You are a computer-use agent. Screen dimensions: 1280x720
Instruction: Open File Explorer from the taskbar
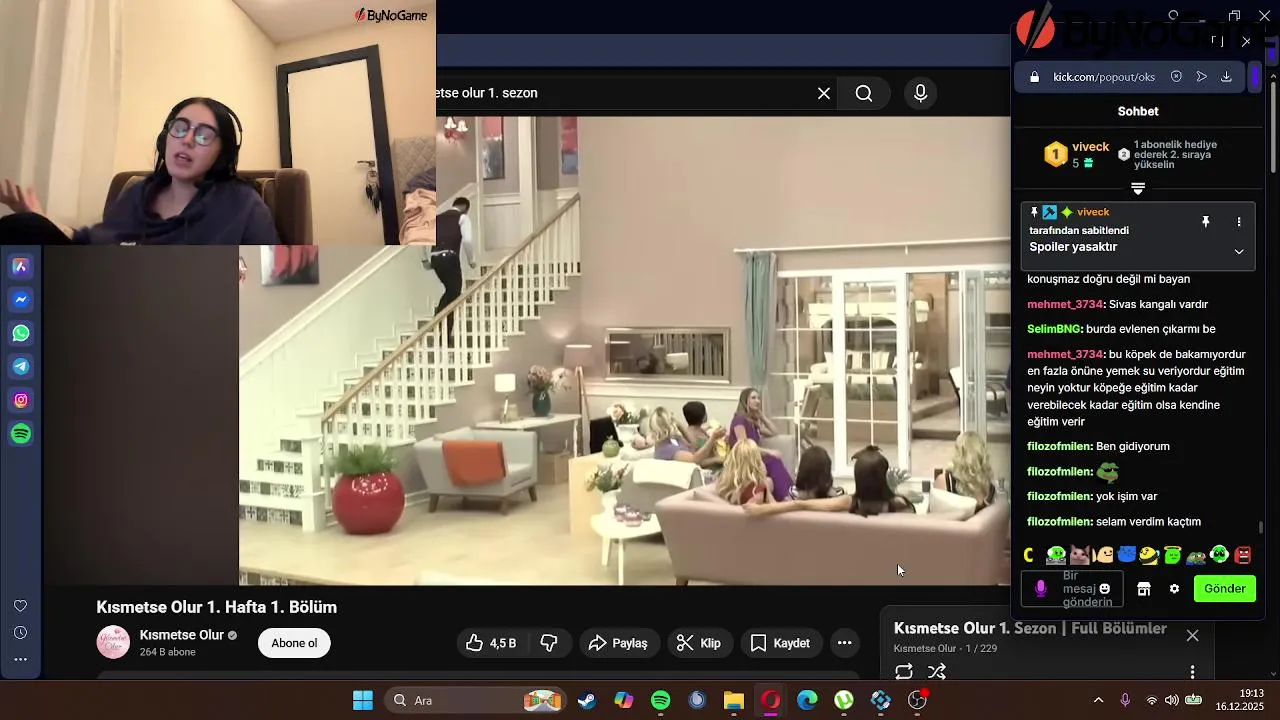(x=734, y=700)
